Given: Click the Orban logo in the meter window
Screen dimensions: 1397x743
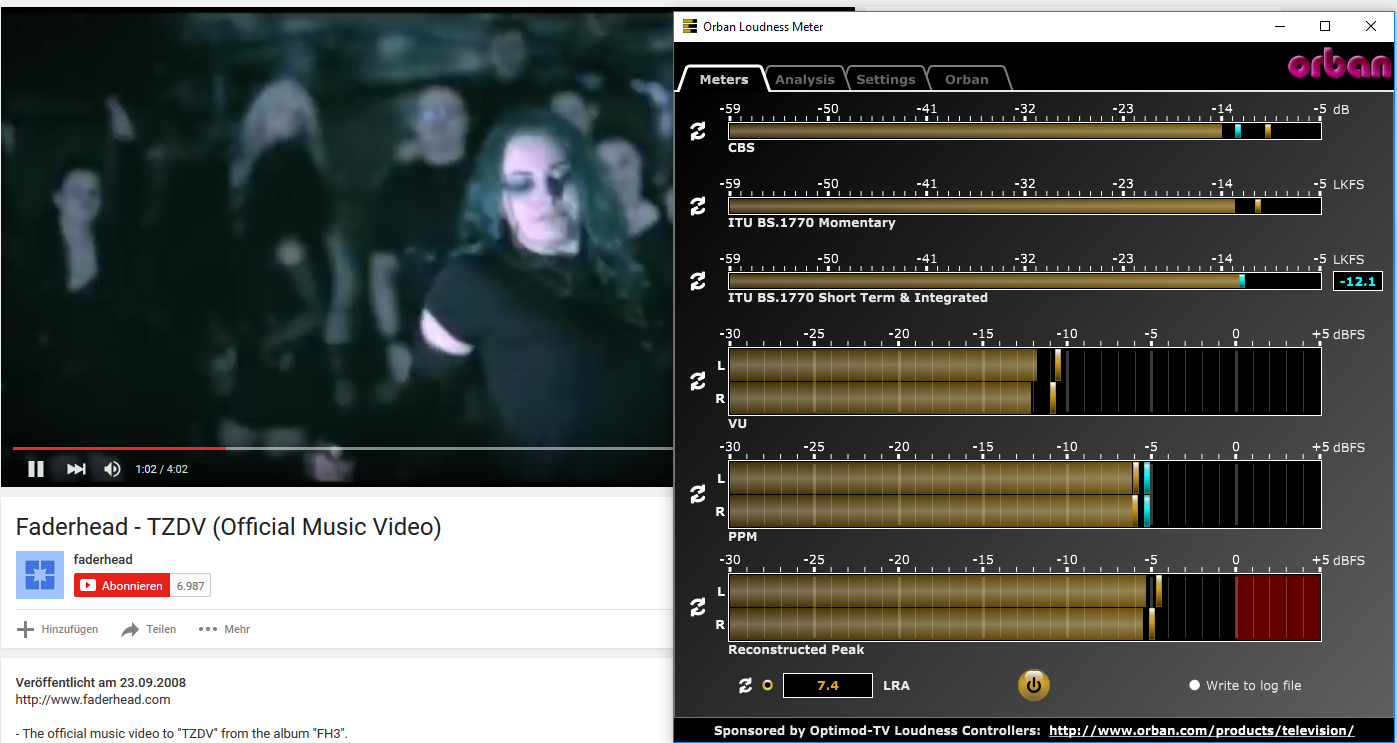Looking at the screenshot, I should [1339, 66].
